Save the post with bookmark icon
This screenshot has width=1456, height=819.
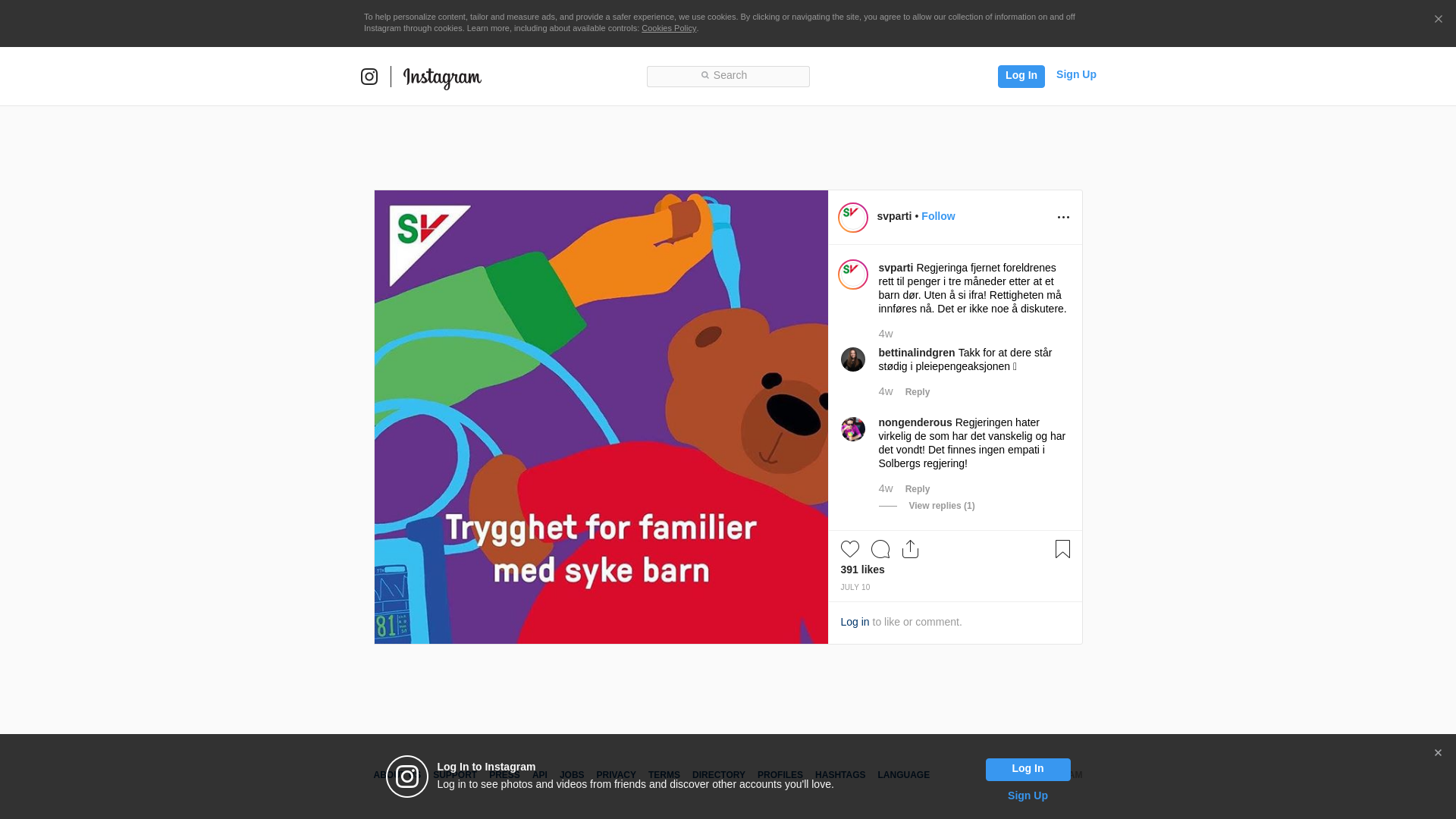[1062, 549]
